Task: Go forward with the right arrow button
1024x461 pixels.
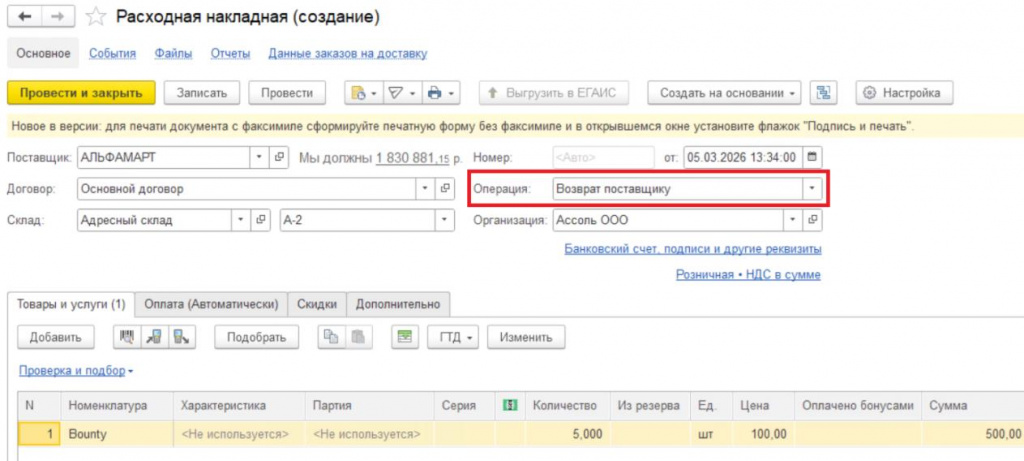Action: (57, 18)
